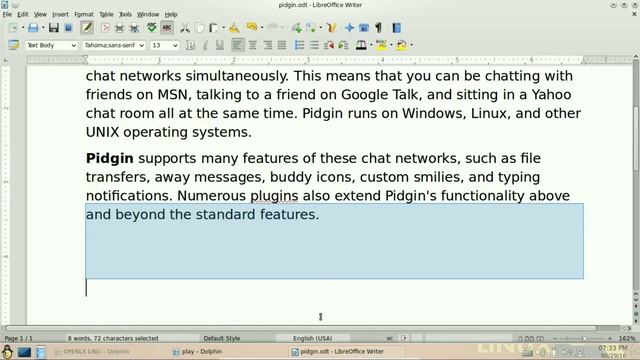Justify the paragraph
640x360 pixels.
coord(282,45)
